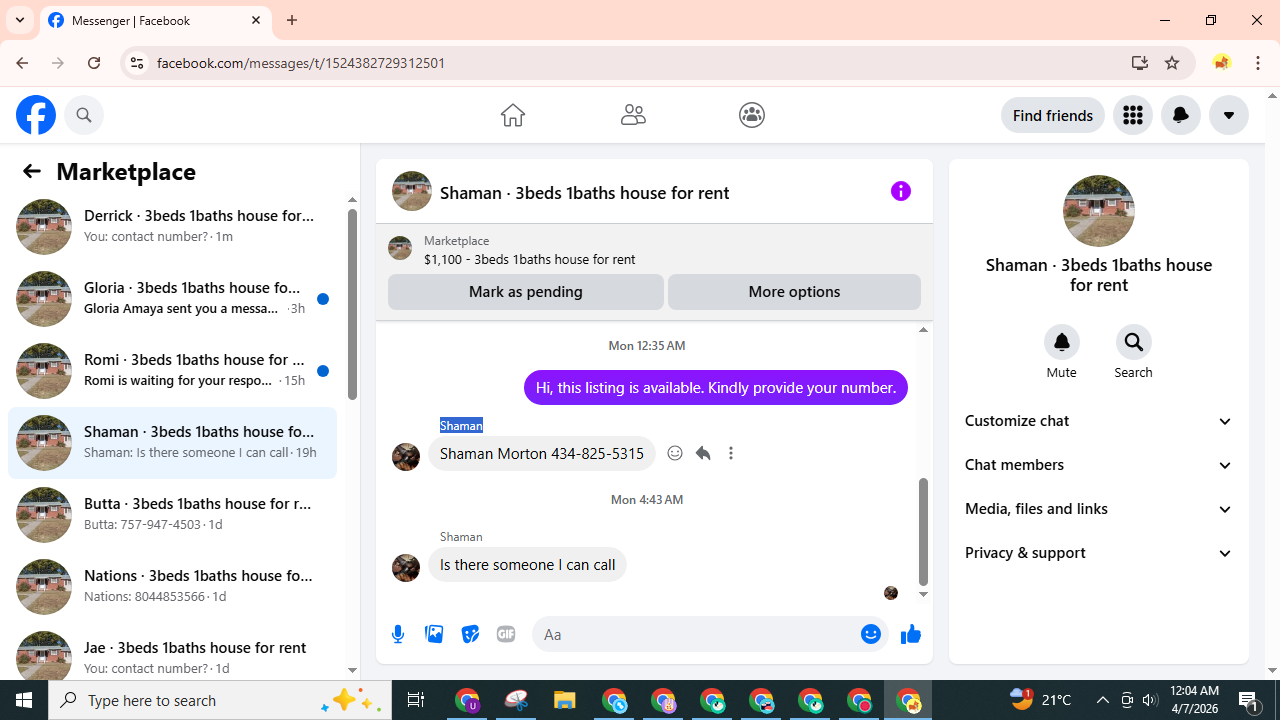React to Shaman Morton message with emoji
This screenshot has width=1280, height=720.
tap(675, 453)
